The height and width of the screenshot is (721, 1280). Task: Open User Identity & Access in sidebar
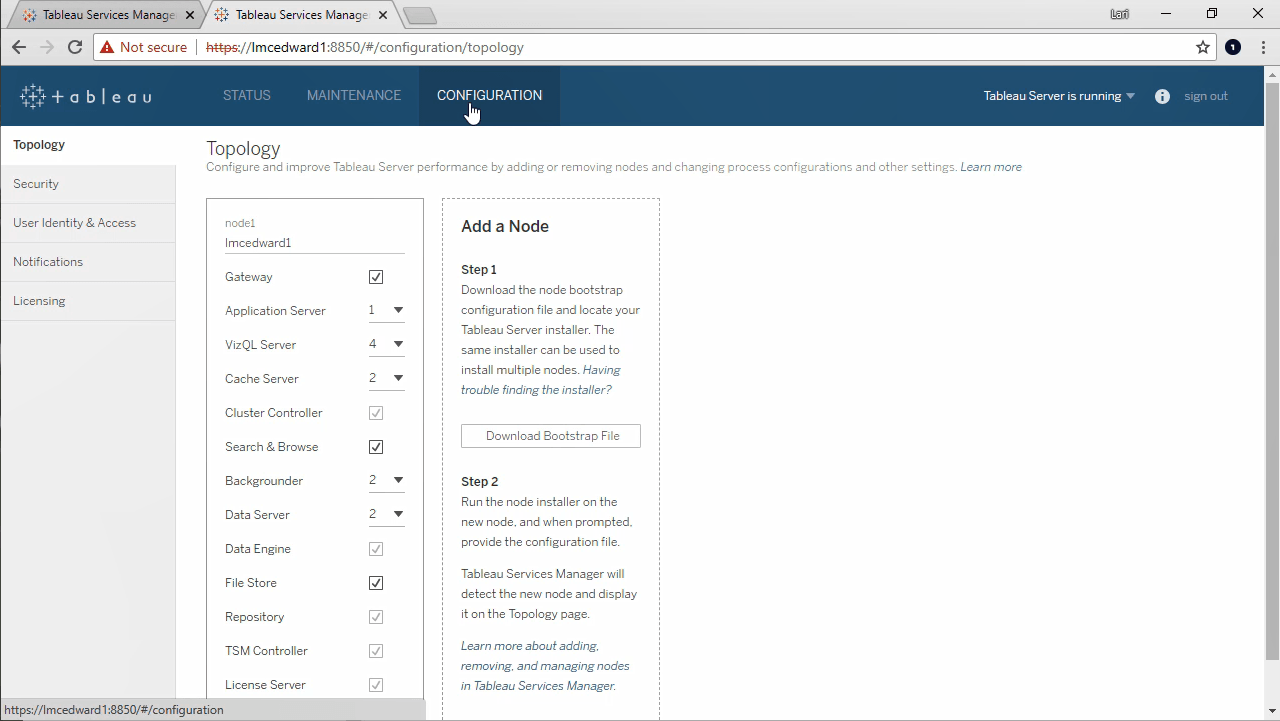[88, 223]
